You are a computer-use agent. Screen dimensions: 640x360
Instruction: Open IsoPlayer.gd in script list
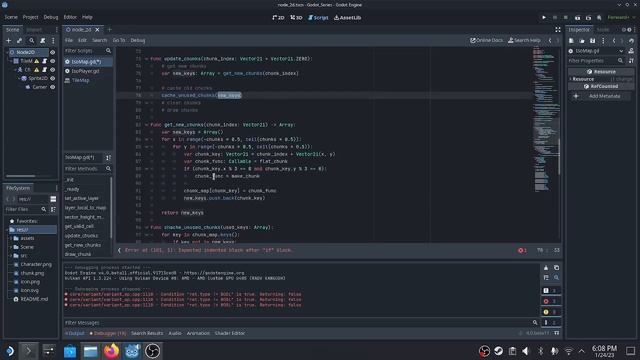tap(85, 71)
